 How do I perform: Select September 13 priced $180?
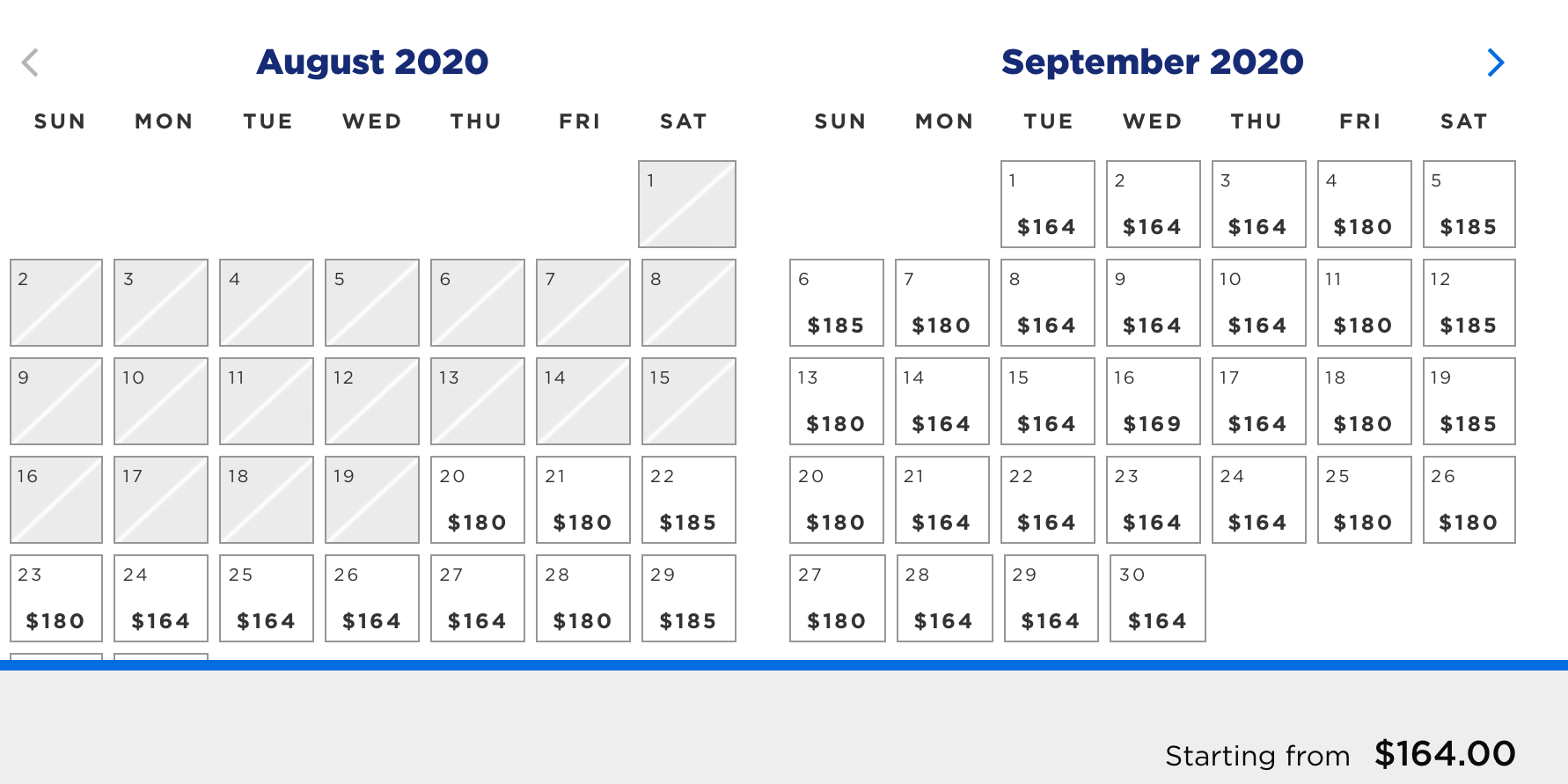pos(836,401)
